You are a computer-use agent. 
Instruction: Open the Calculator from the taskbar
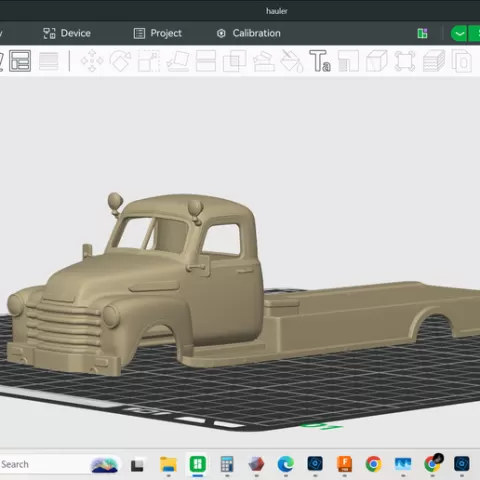227,464
